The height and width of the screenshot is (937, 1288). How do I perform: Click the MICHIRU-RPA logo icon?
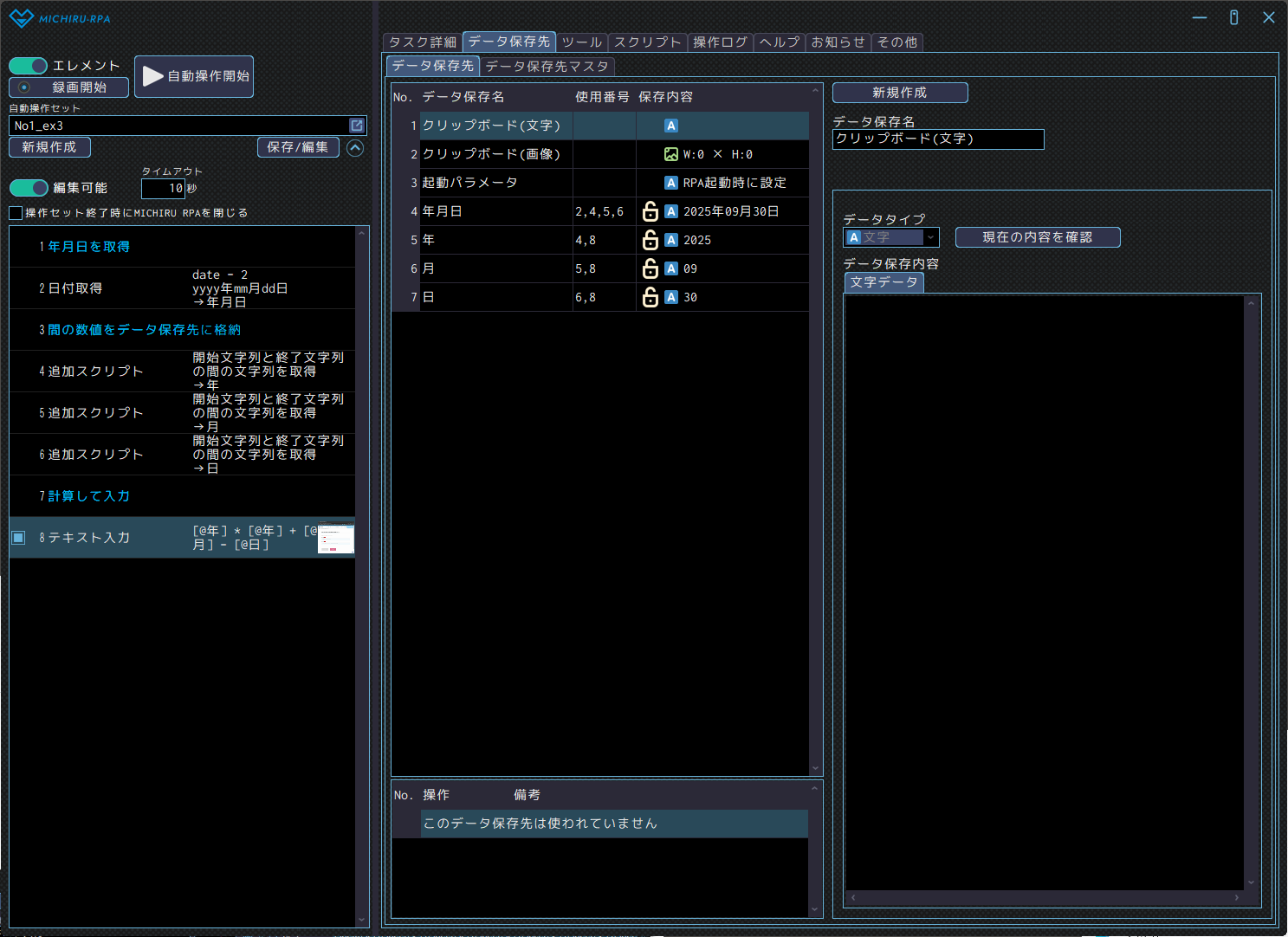tap(21, 18)
